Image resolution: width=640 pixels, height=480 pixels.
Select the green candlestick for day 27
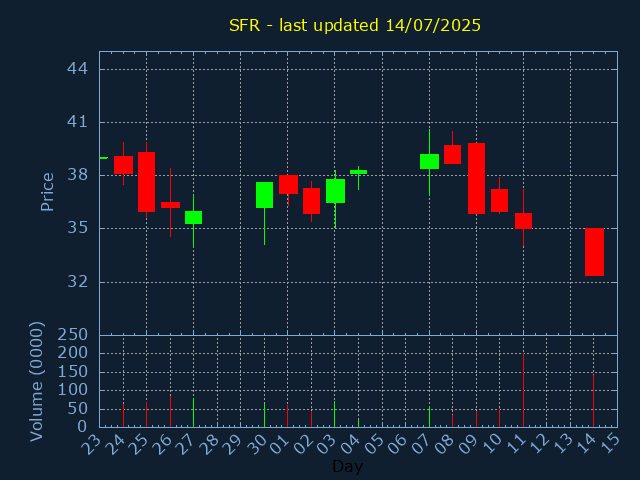[x=193, y=218]
